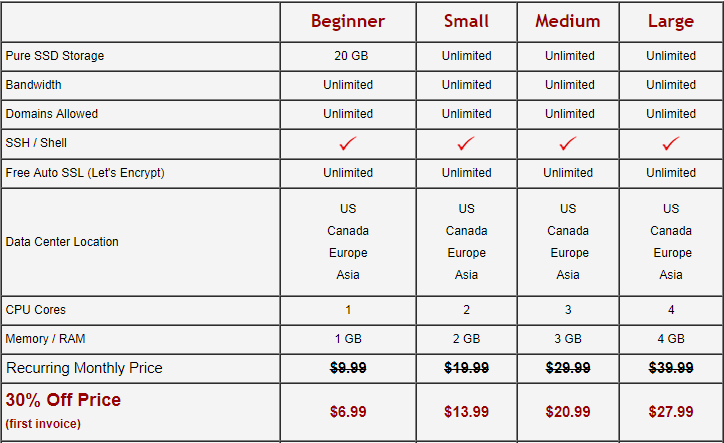This screenshot has width=724, height=443.
Task: Click the $13.99 discounted Small price
Action: pos(466,411)
